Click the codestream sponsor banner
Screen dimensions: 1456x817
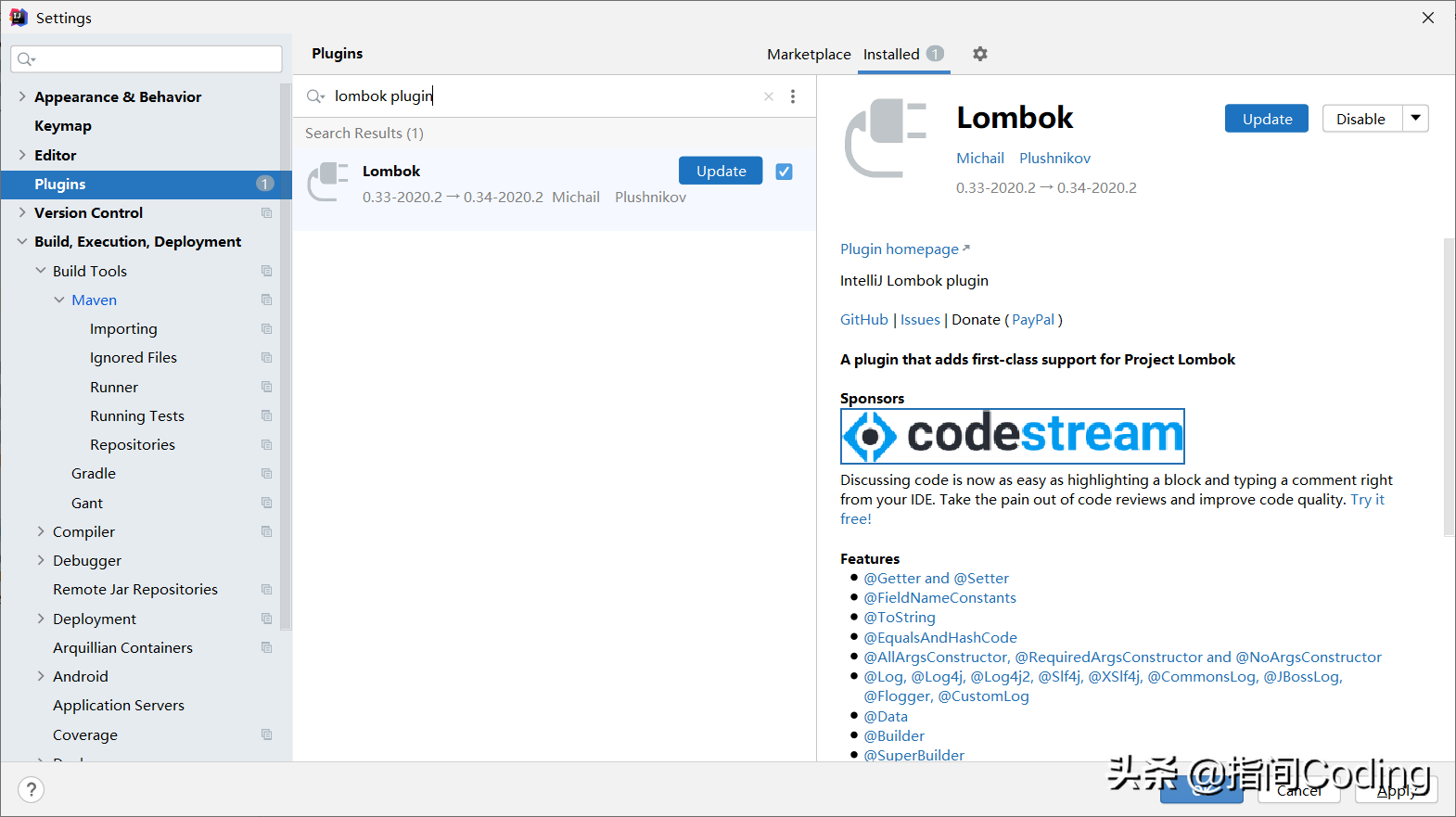click(x=1012, y=436)
